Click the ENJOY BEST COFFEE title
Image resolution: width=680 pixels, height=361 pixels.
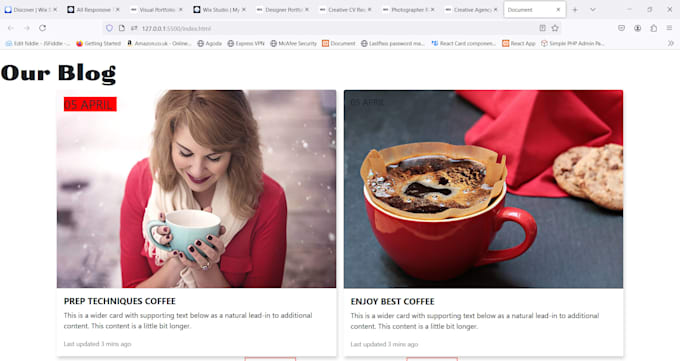coord(392,302)
